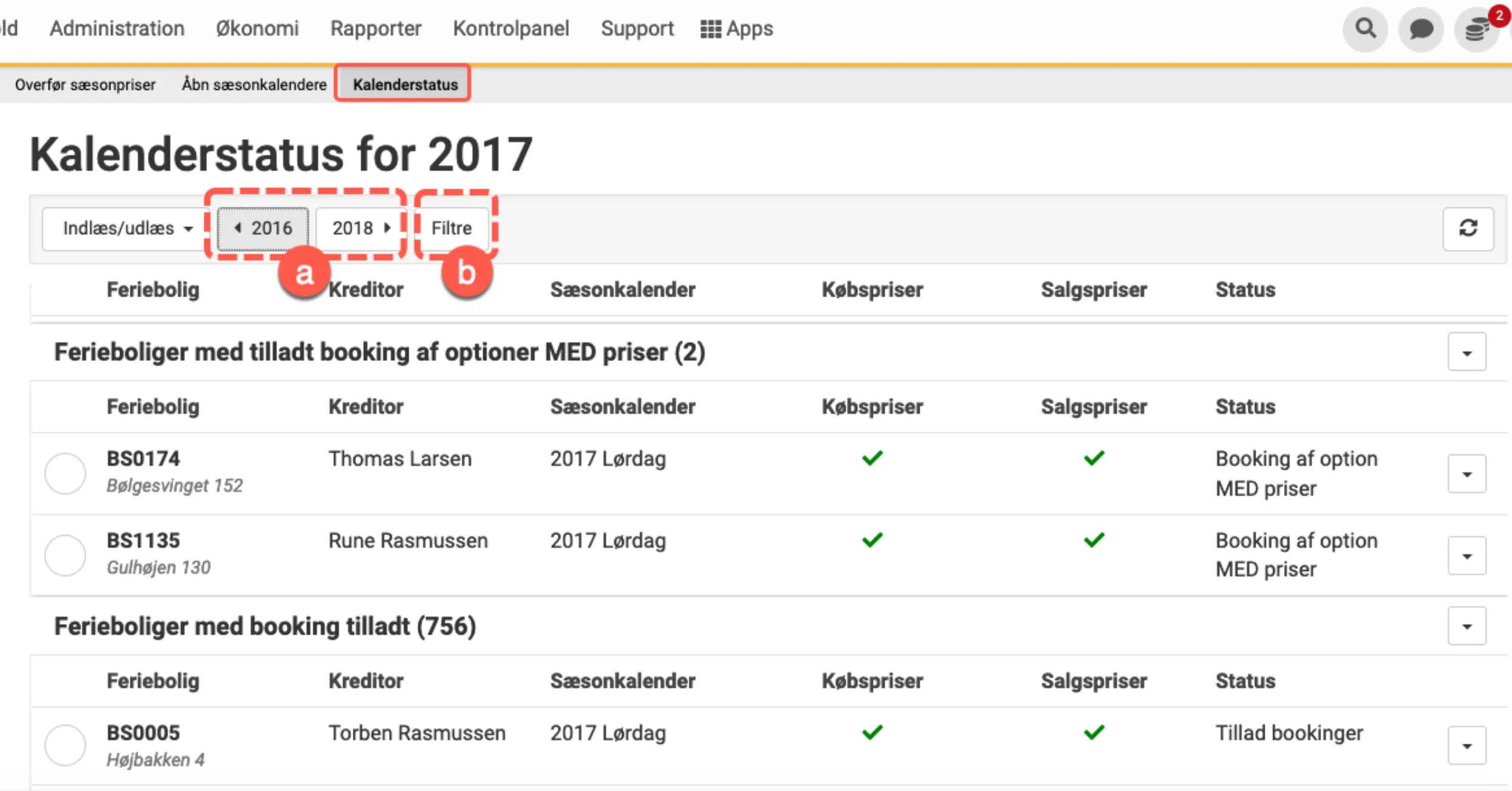Open the row dropdown for BS0174
The height and width of the screenshot is (791, 1512).
[x=1468, y=473]
